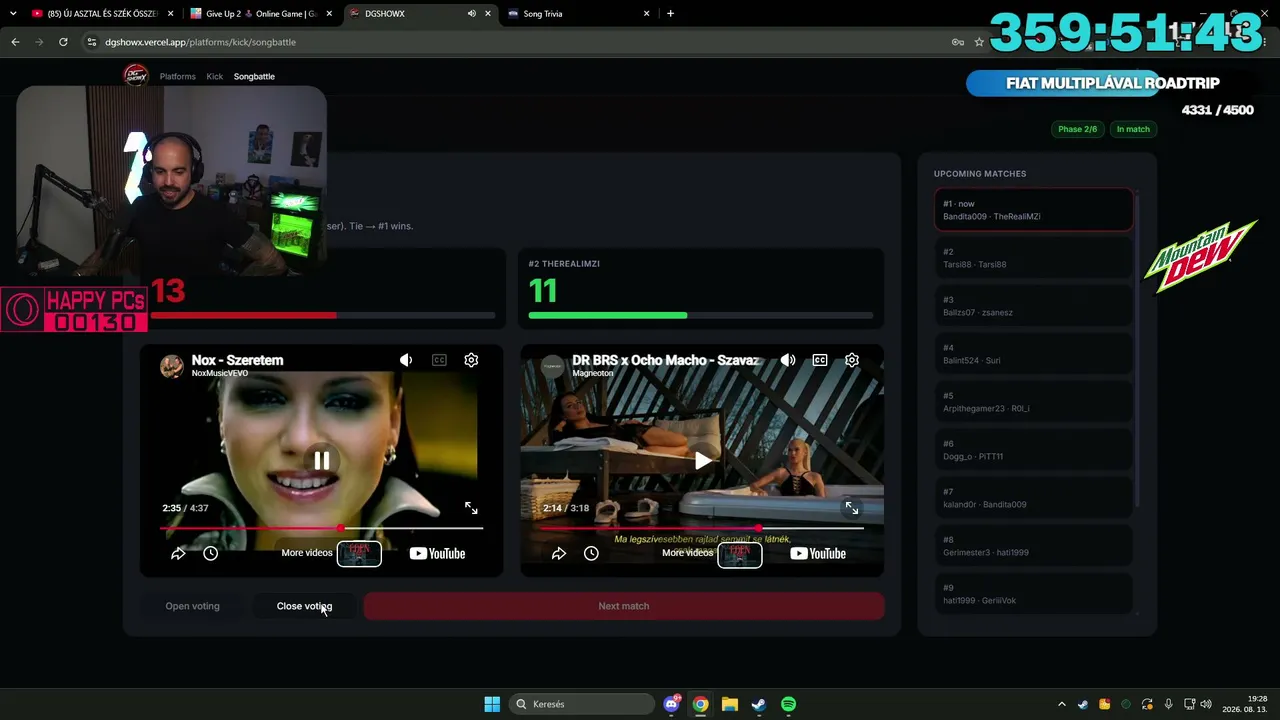
Task: Open Steam from the taskbar
Action: coord(759,704)
